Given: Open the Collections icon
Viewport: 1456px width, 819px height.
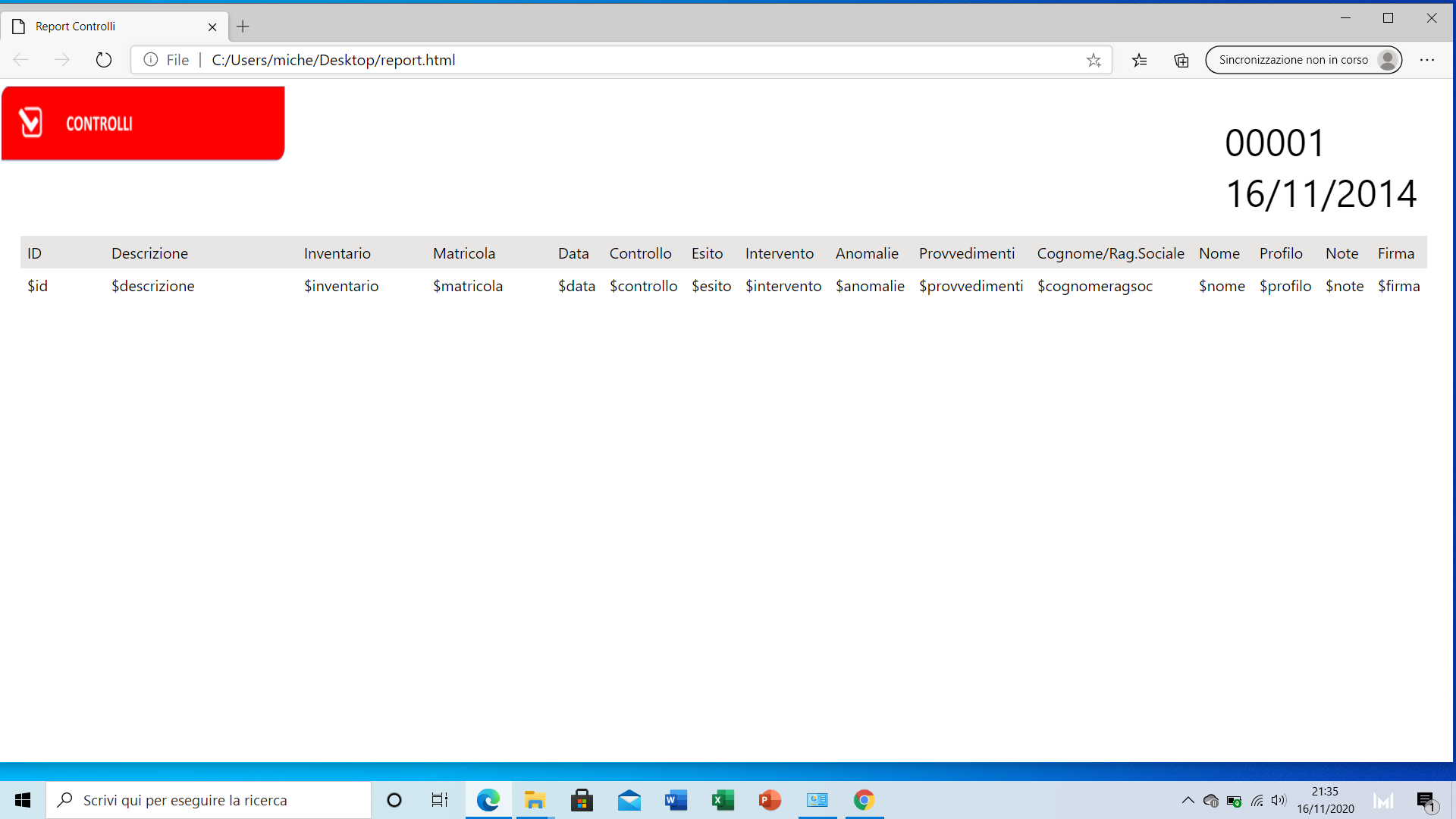Looking at the screenshot, I should coord(1181,60).
